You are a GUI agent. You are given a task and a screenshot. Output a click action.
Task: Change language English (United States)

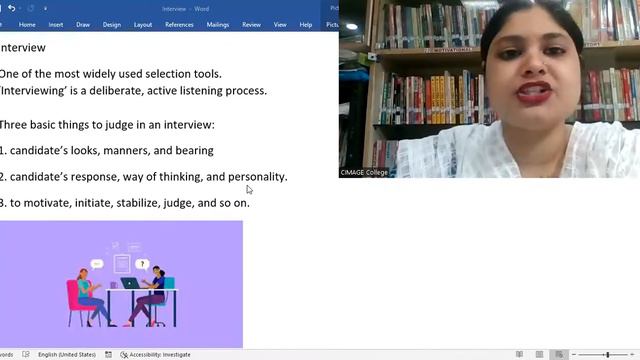67,355
